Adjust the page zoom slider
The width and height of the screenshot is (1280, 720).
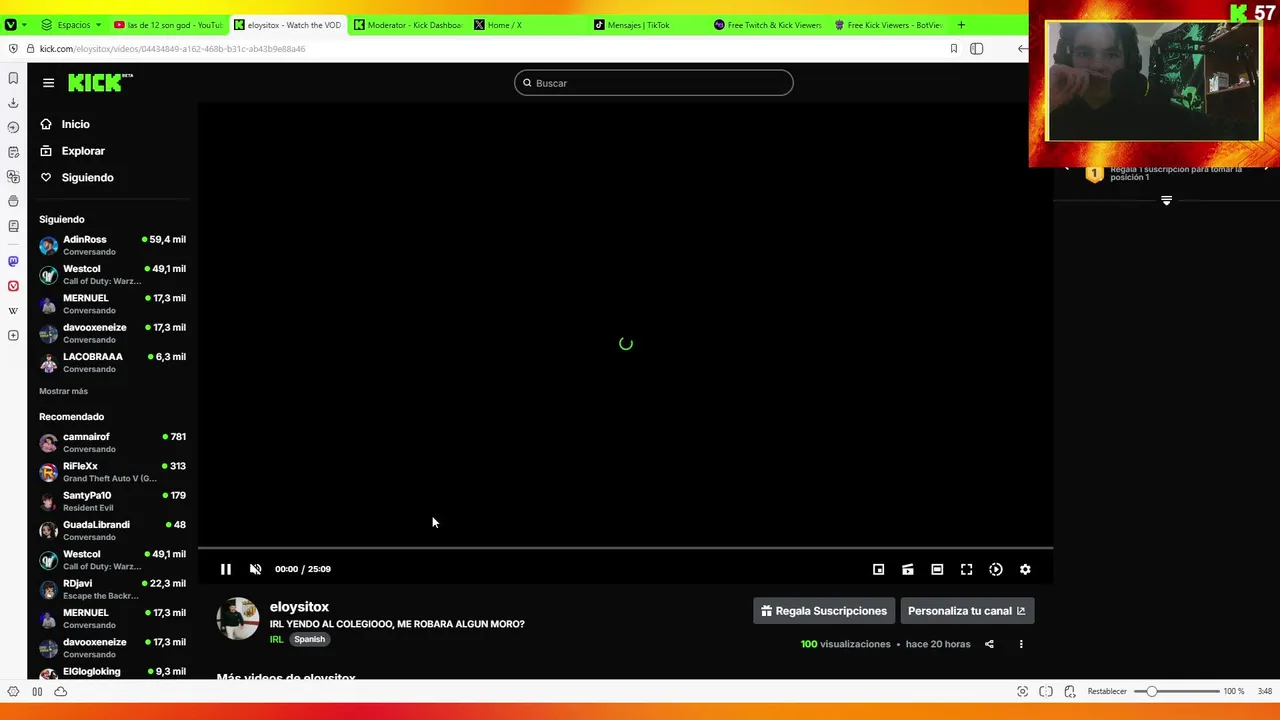pos(1176,691)
